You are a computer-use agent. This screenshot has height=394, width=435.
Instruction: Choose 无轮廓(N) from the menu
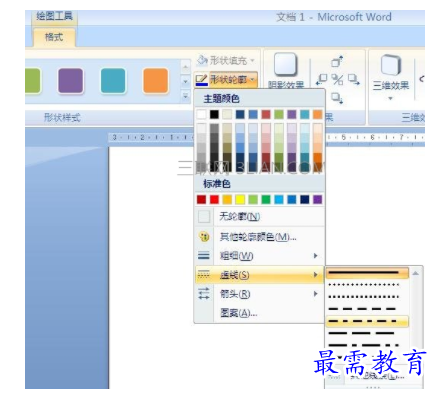pos(259,217)
